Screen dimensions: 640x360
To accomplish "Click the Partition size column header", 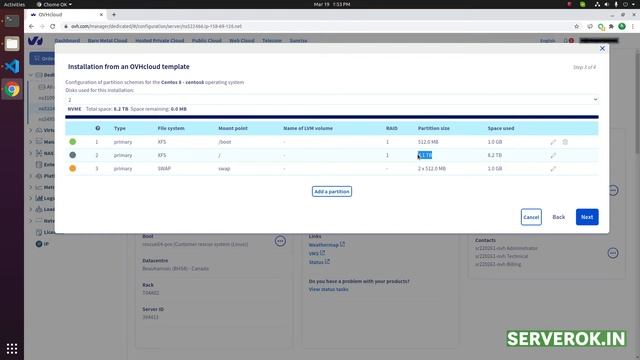I will tap(433, 128).
